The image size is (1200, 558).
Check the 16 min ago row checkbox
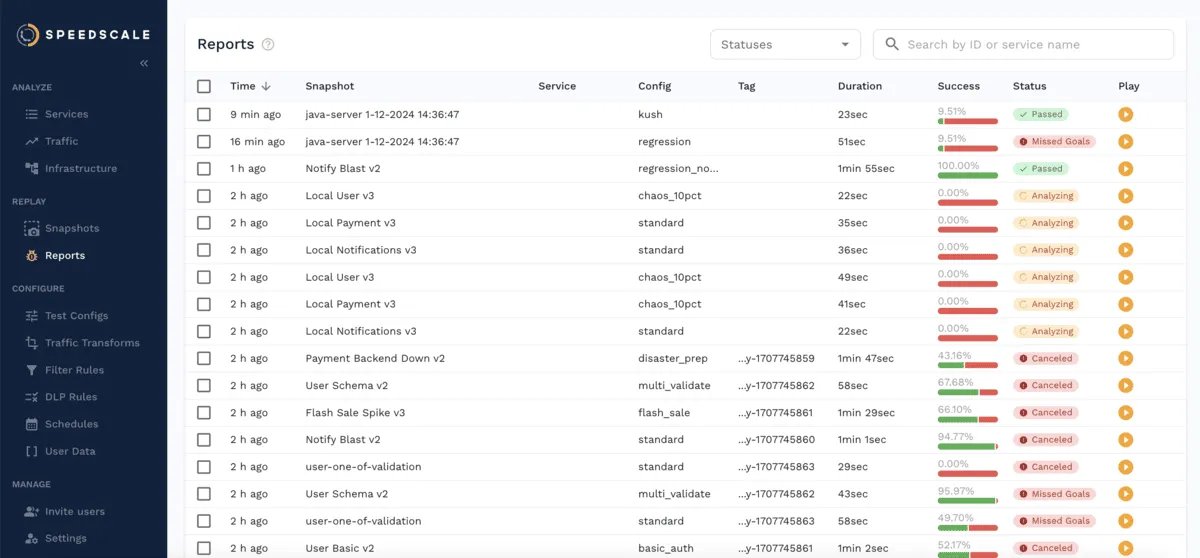point(204,141)
